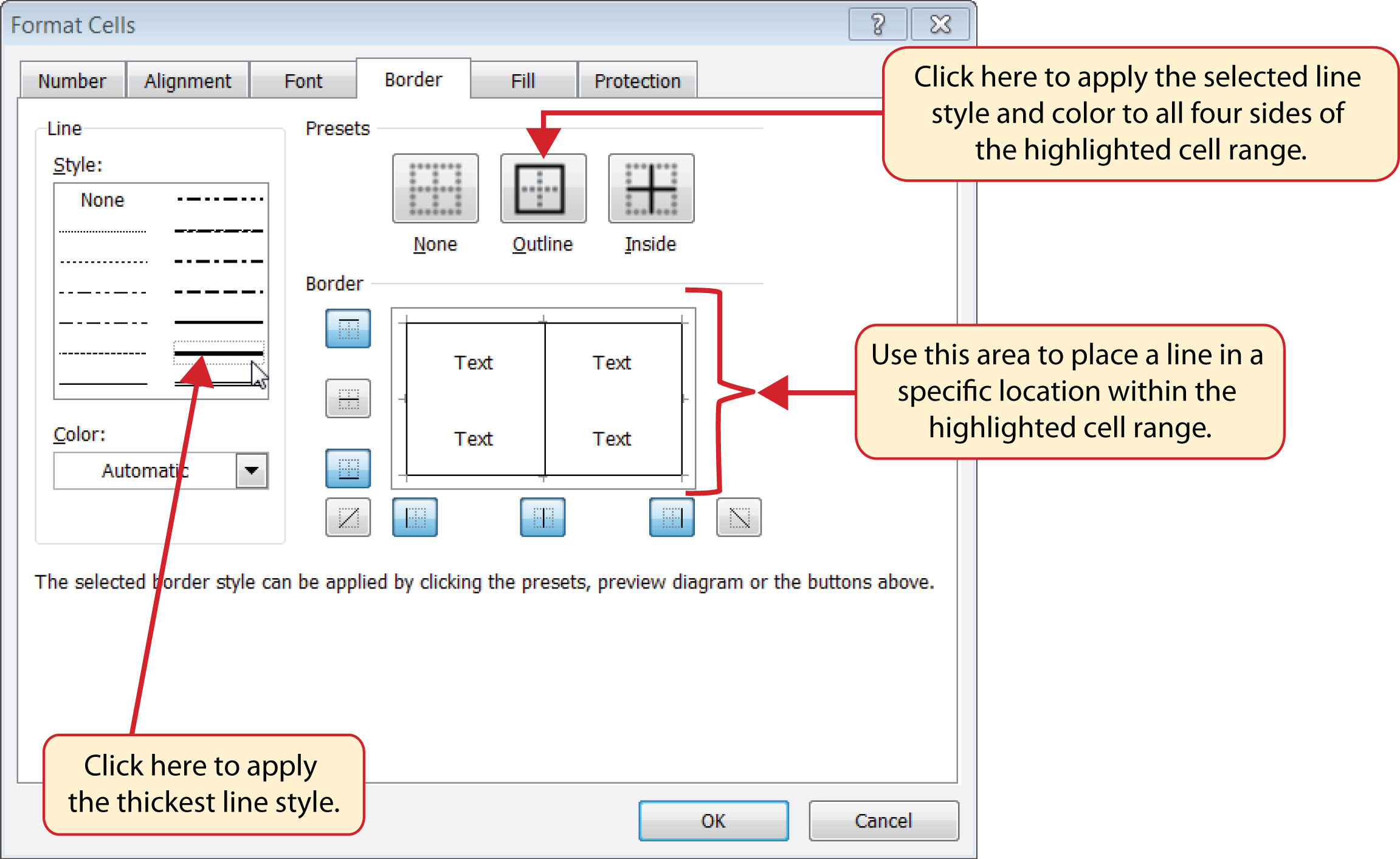Select the thickest solid line style
Image resolution: width=1400 pixels, height=859 pixels.
[x=219, y=353]
